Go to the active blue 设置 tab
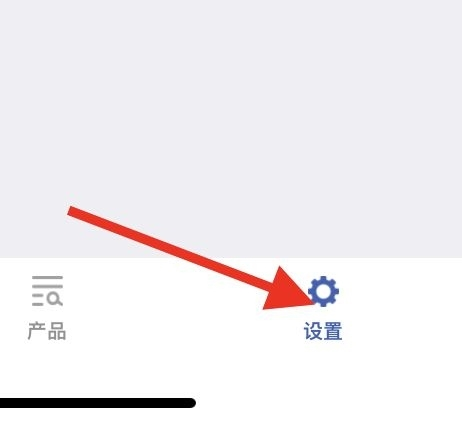462x424 pixels. coord(323,308)
